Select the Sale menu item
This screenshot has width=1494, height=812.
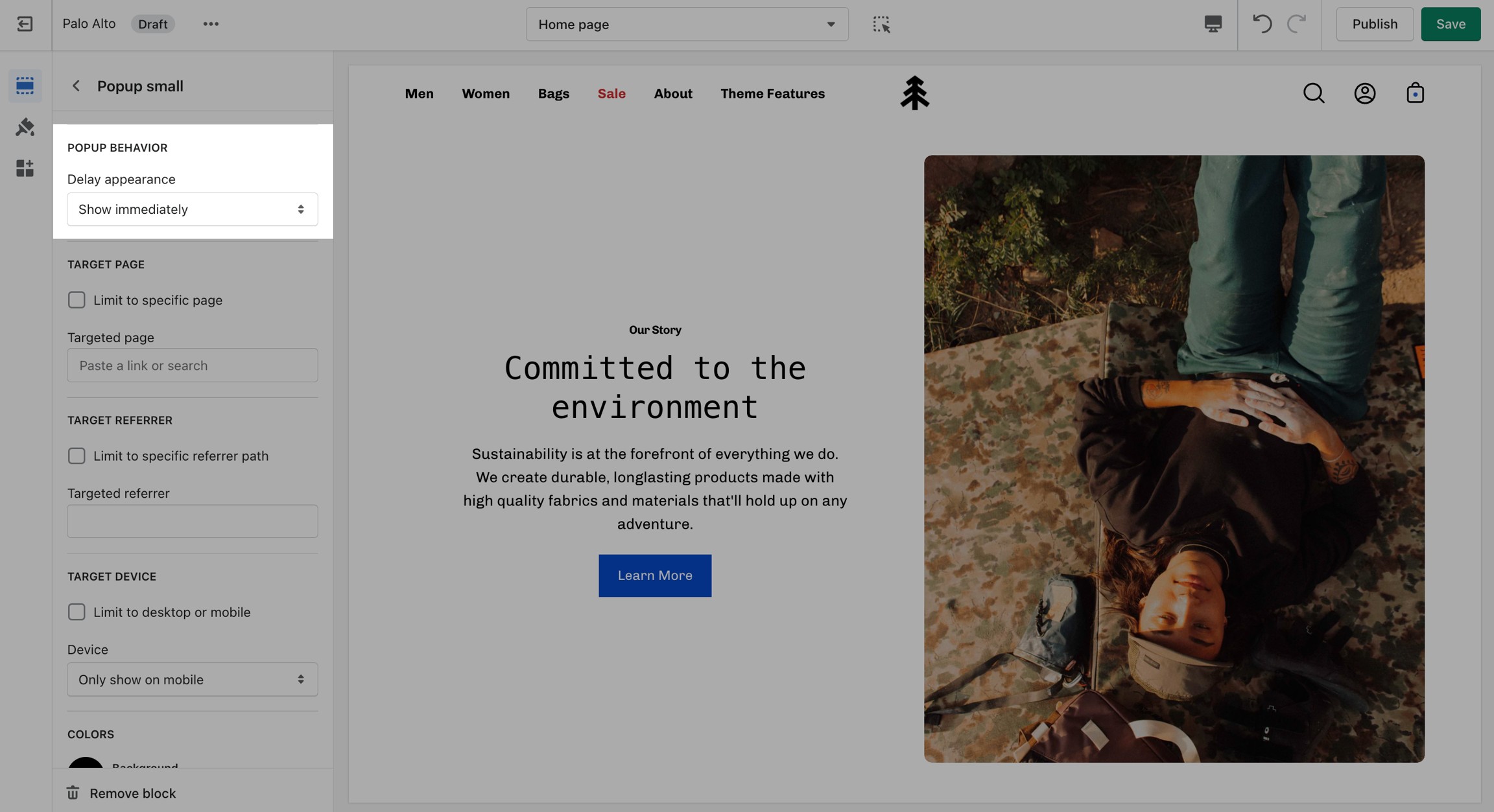pyautogui.click(x=611, y=93)
